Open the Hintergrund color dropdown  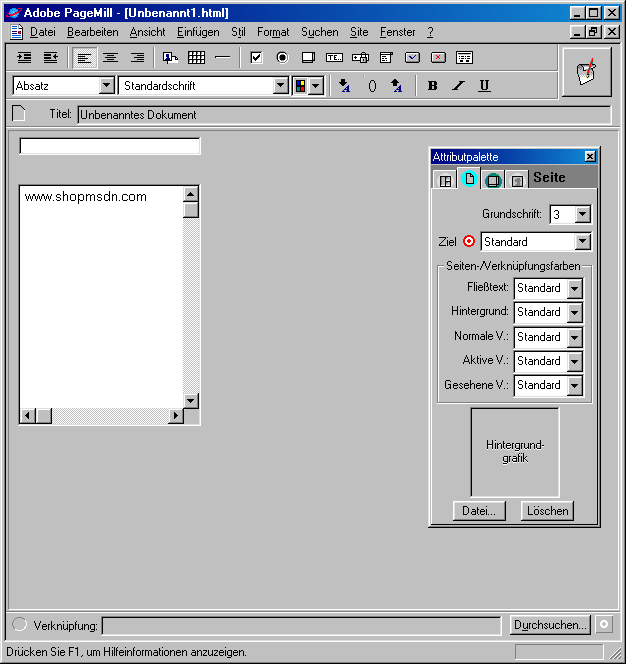pos(574,313)
